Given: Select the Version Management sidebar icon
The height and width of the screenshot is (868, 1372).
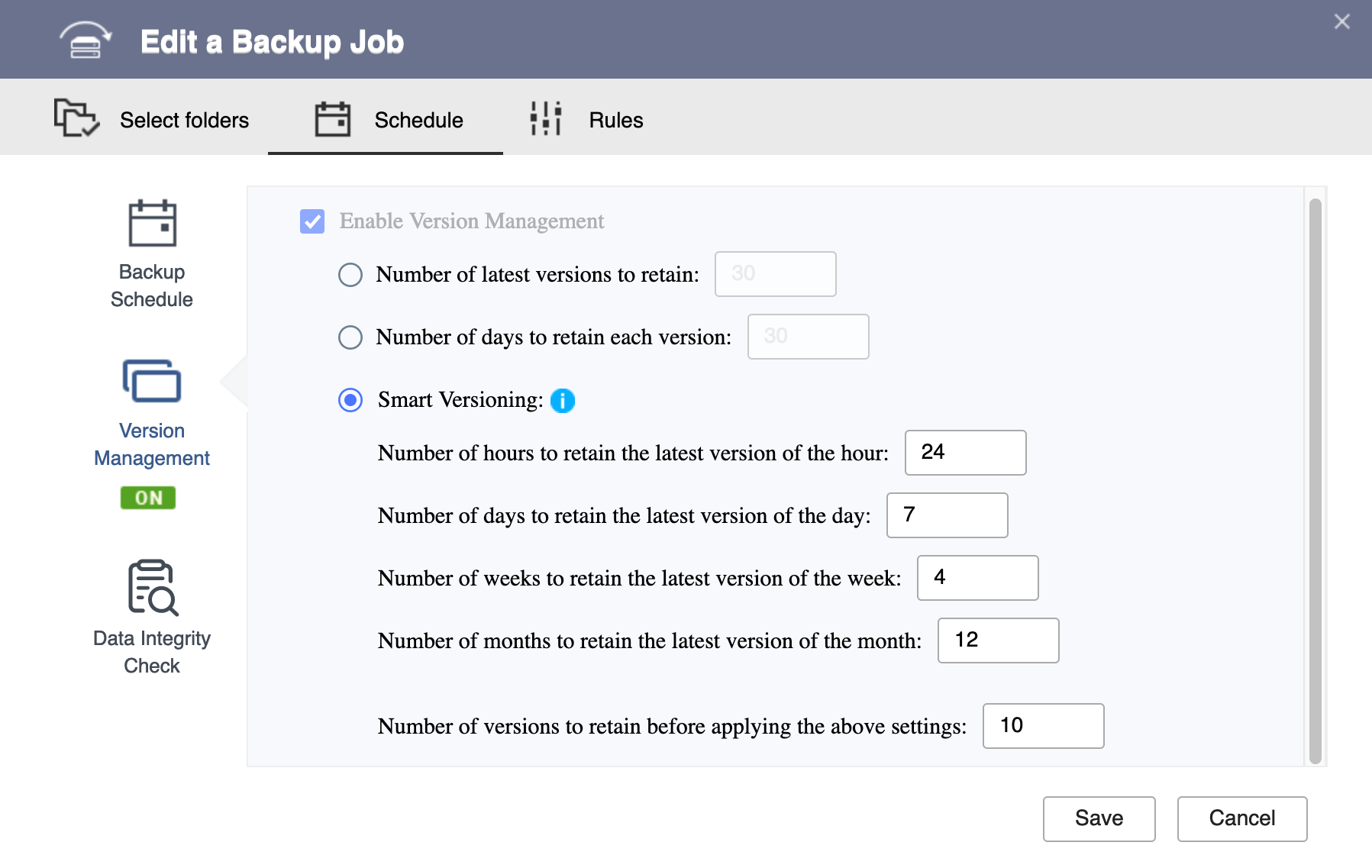Looking at the screenshot, I should pyautogui.click(x=152, y=381).
